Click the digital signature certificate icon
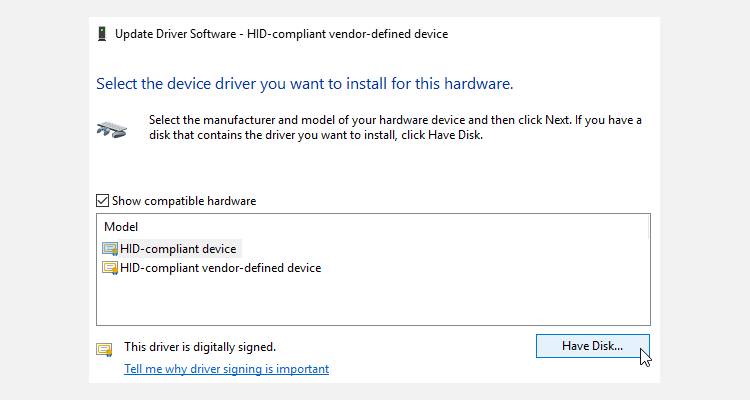 pyautogui.click(x=104, y=349)
